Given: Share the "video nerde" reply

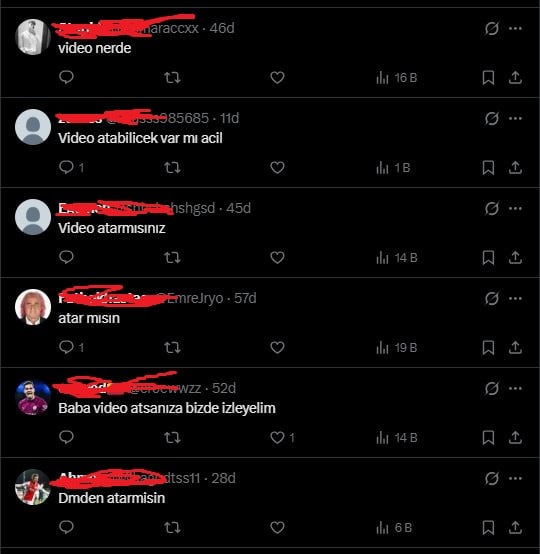Looking at the screenshot, I should point(515,77).
